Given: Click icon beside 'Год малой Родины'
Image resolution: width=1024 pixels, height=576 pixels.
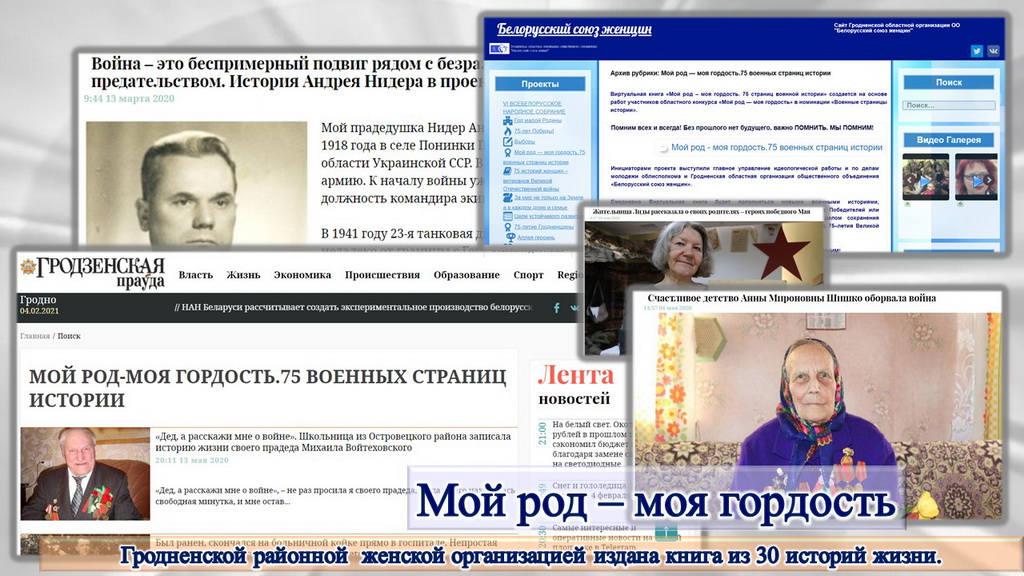Looking at the screenshot, I should pos(508,119).
